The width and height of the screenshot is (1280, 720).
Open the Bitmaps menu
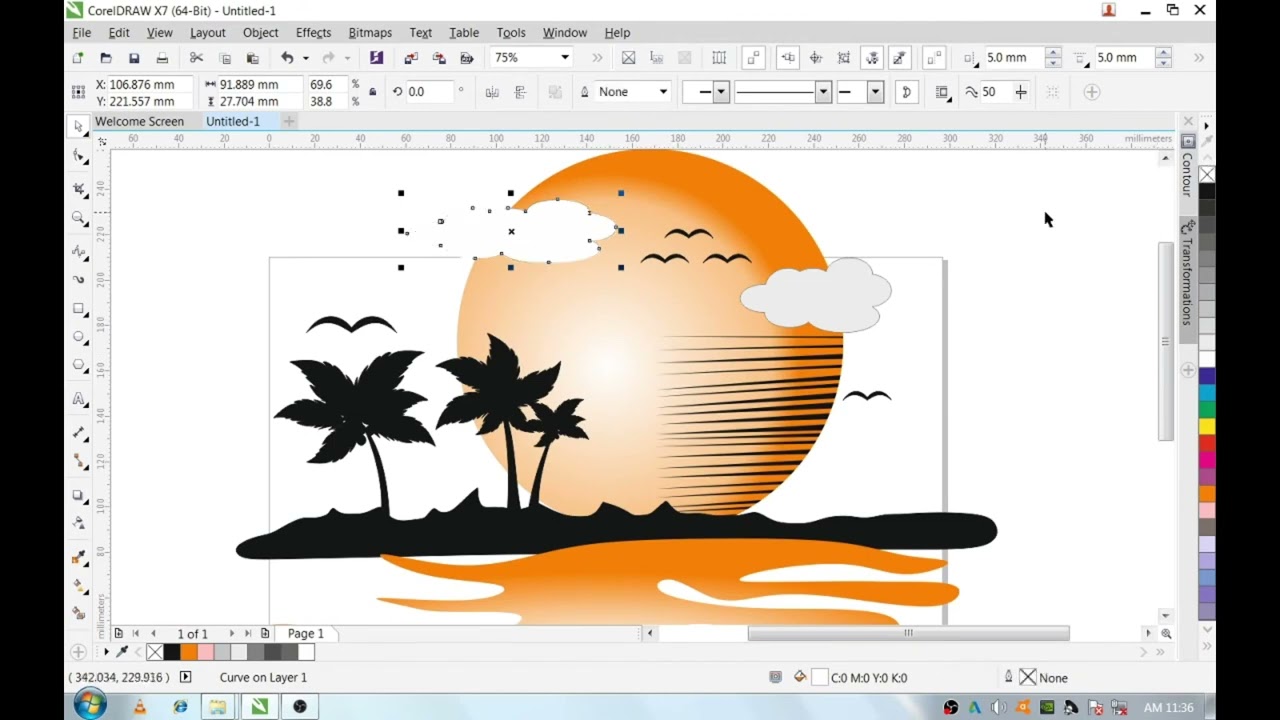[x=370, y=33]
